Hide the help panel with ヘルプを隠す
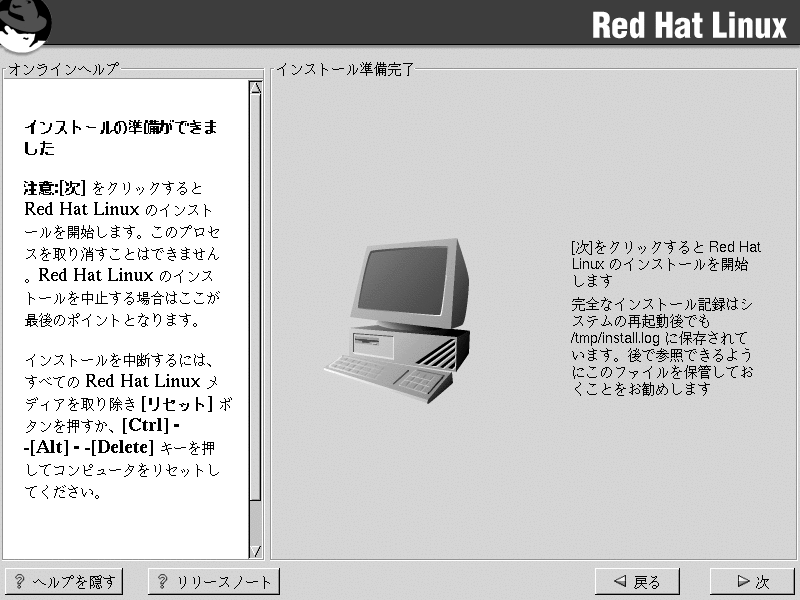Screen dimensions: 800x600 pyautogui.click(x=63, y=582)
